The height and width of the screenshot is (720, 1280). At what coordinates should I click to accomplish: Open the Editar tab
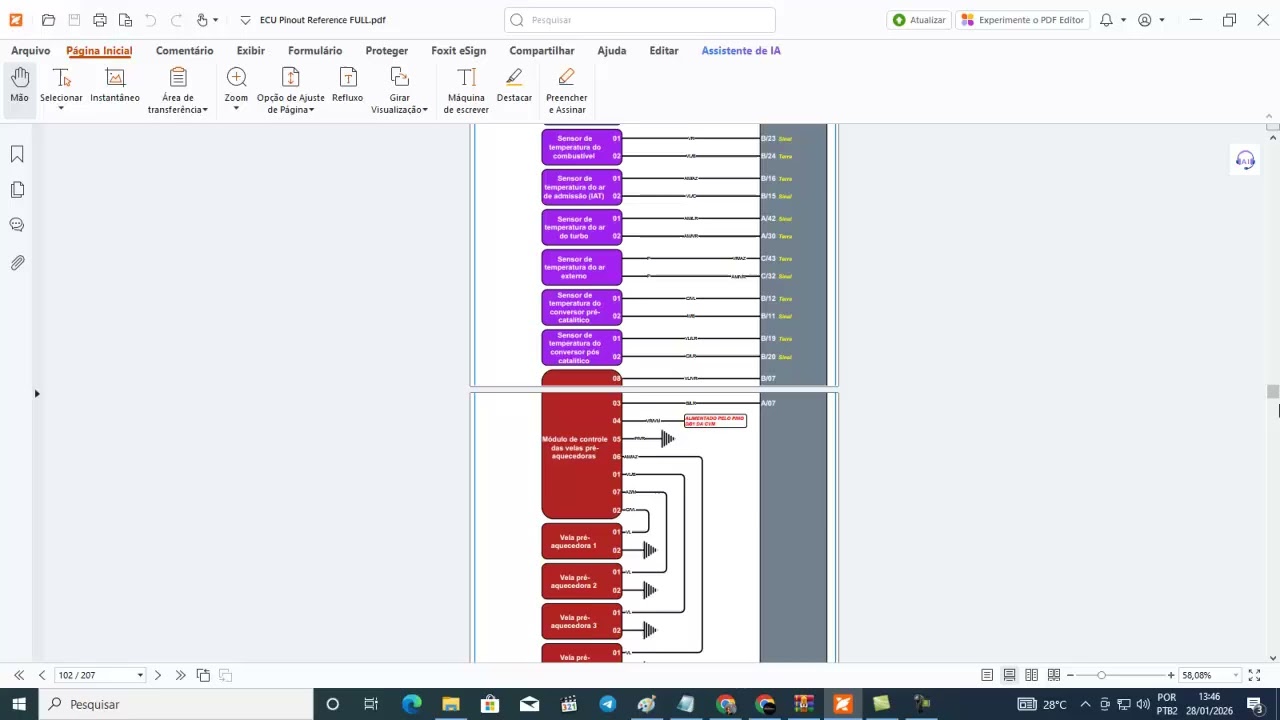click(x=664, y=51)
